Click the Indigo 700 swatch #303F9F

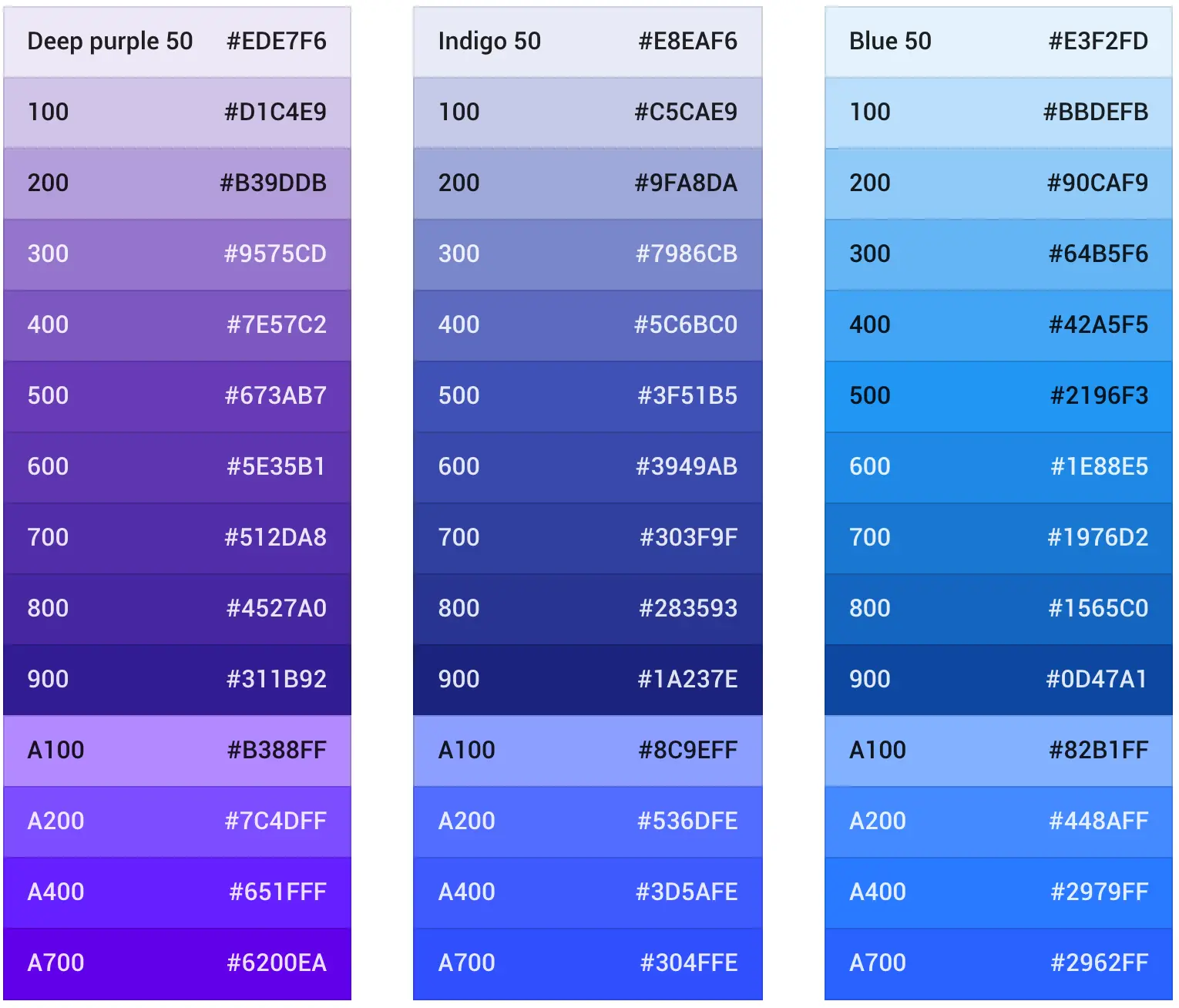588,538
